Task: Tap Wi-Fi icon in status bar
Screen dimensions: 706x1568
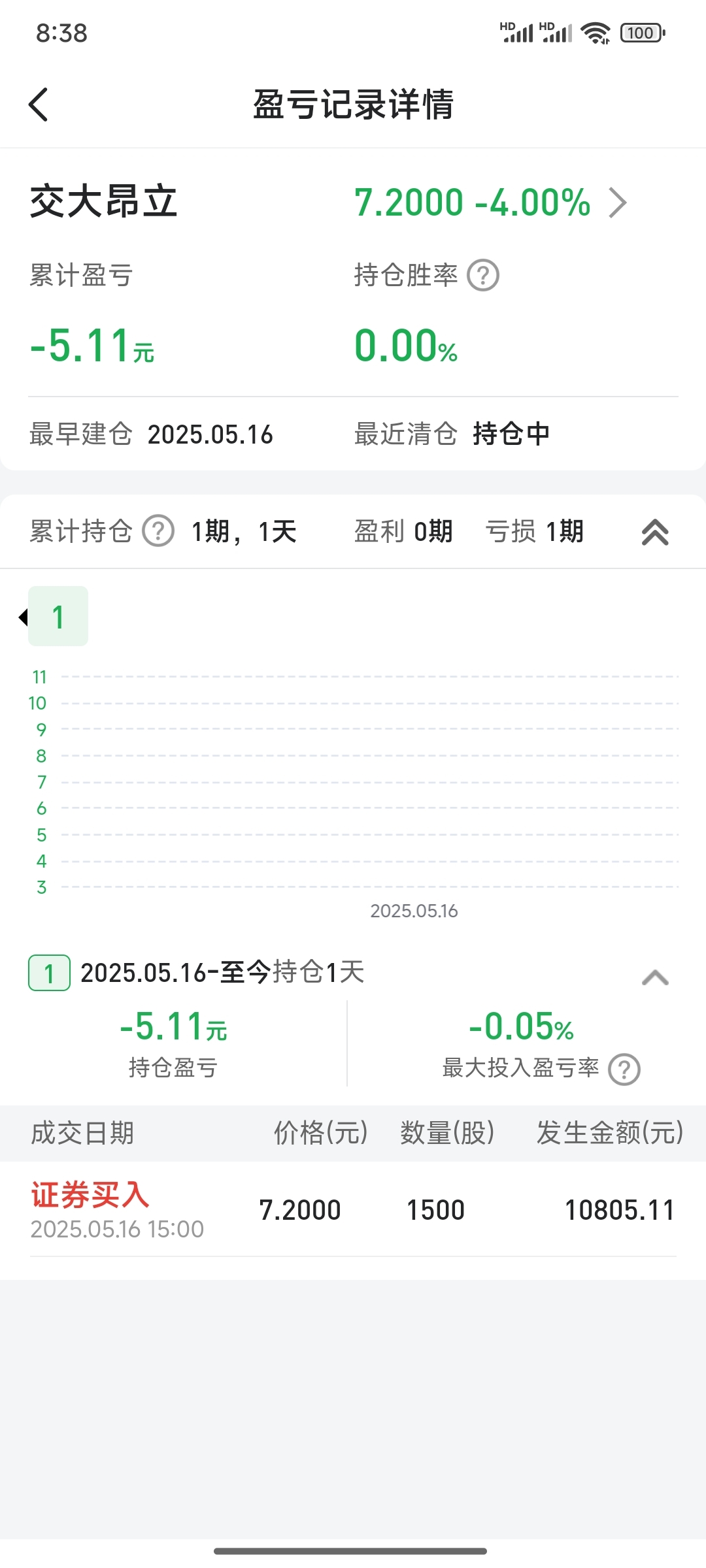Action: click(x=596, y=33)
